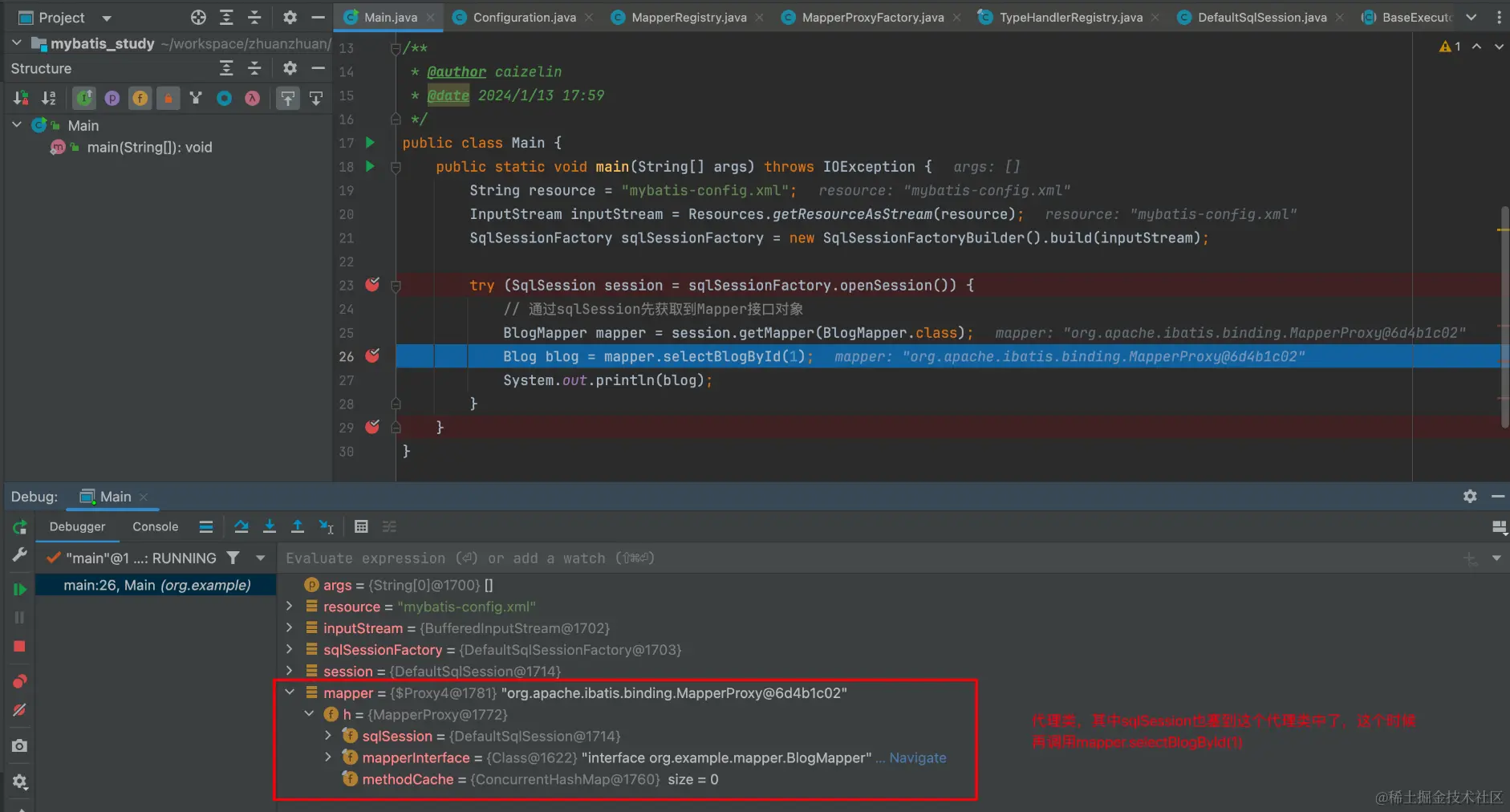The height and width of the screenshot is (812, 1510).
Task: Select stack frame main:26, Main
Action: [156, 586]
